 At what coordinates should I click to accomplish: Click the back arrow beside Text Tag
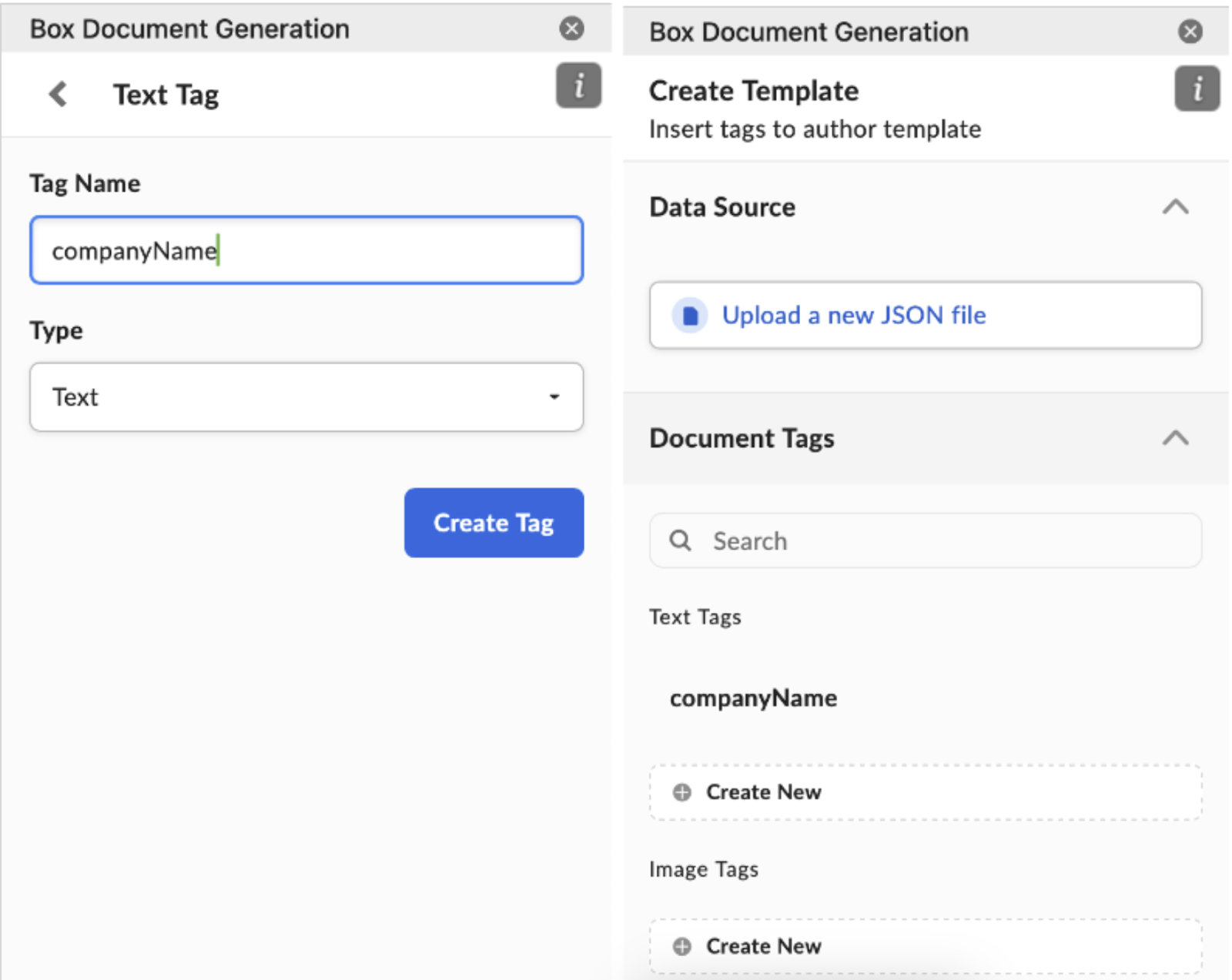(58, 95)
